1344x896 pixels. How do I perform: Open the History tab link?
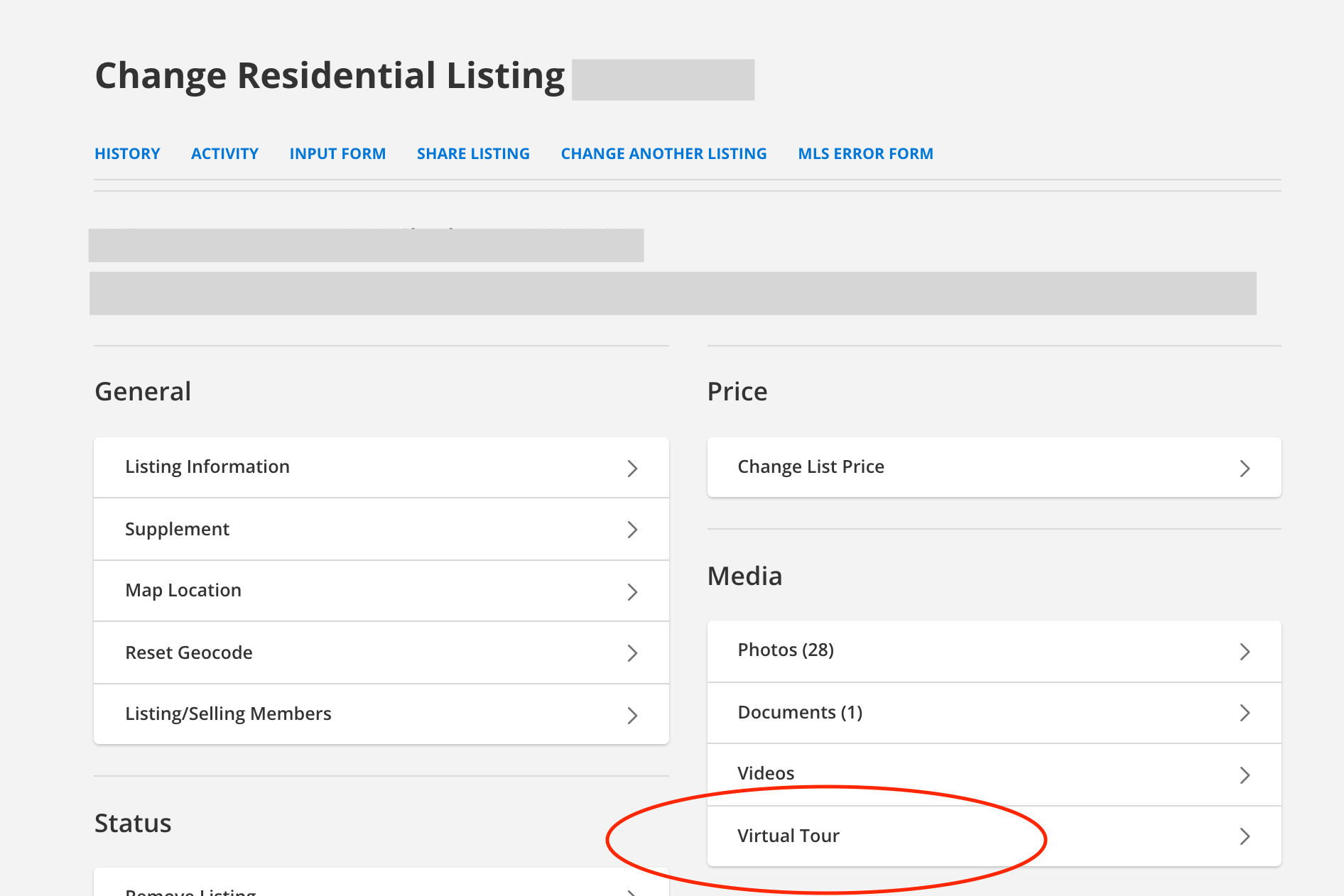pos(127,153)
